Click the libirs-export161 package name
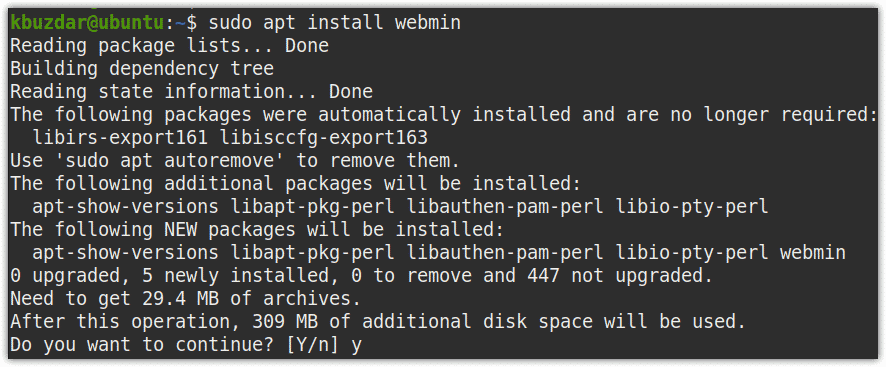This screenshot has height=367, width=886. coord(121,137)
